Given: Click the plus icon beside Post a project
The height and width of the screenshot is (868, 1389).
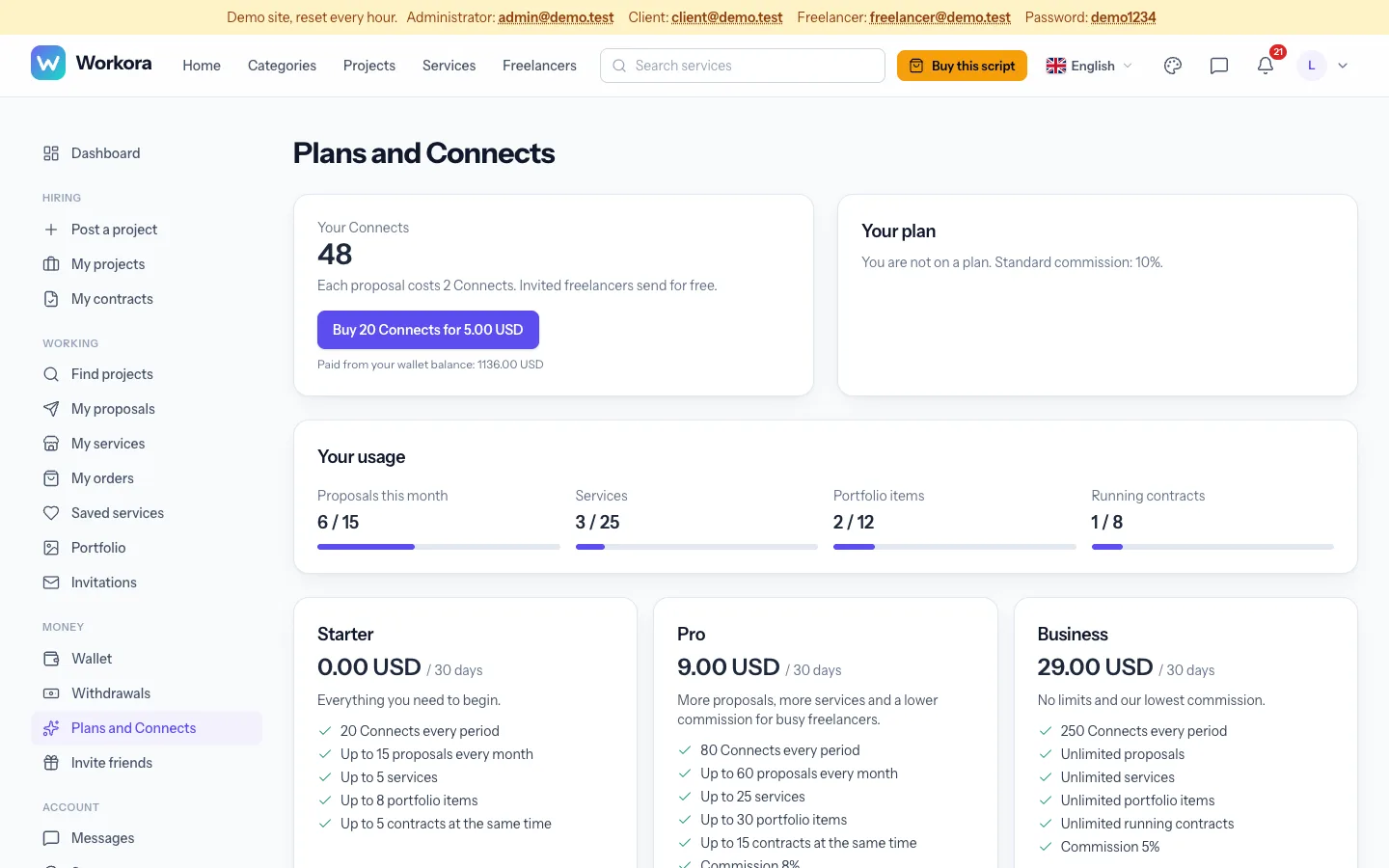Looking at the screenshot, I should (51, 230).
